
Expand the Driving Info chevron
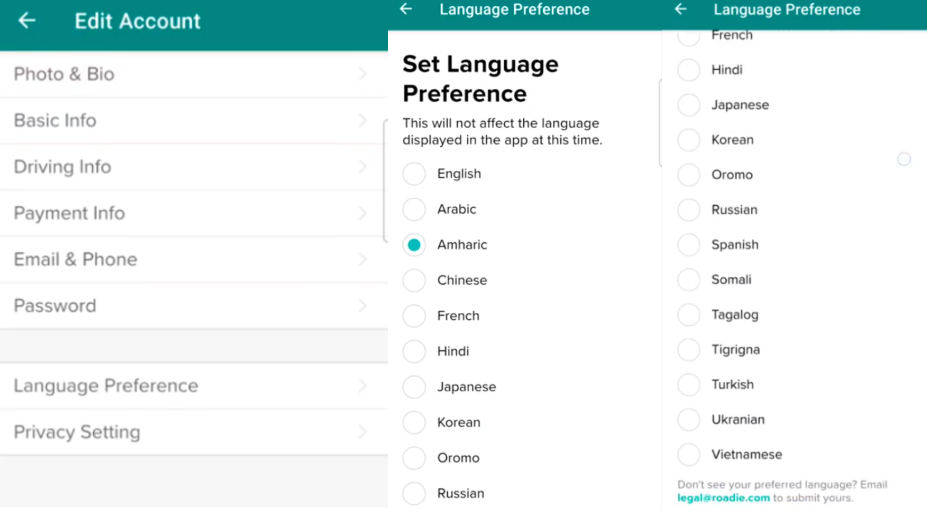362,167
